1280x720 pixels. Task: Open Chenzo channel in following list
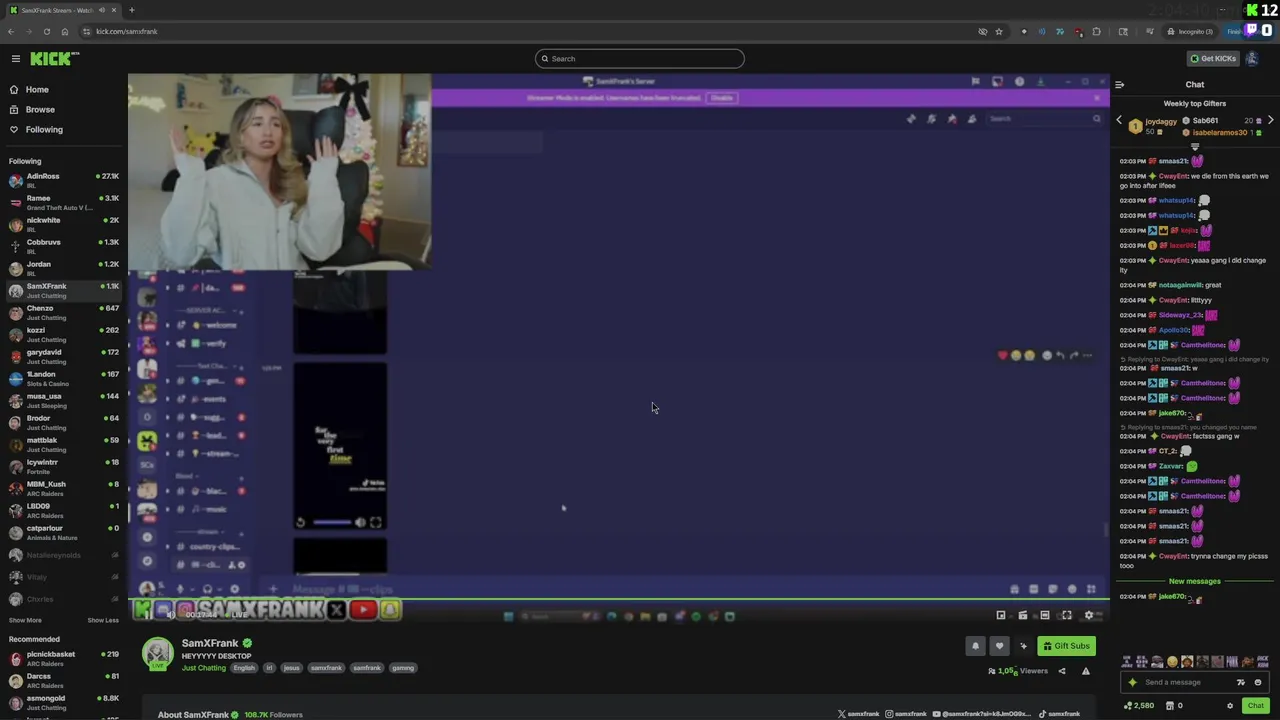[x=62, y=312]
